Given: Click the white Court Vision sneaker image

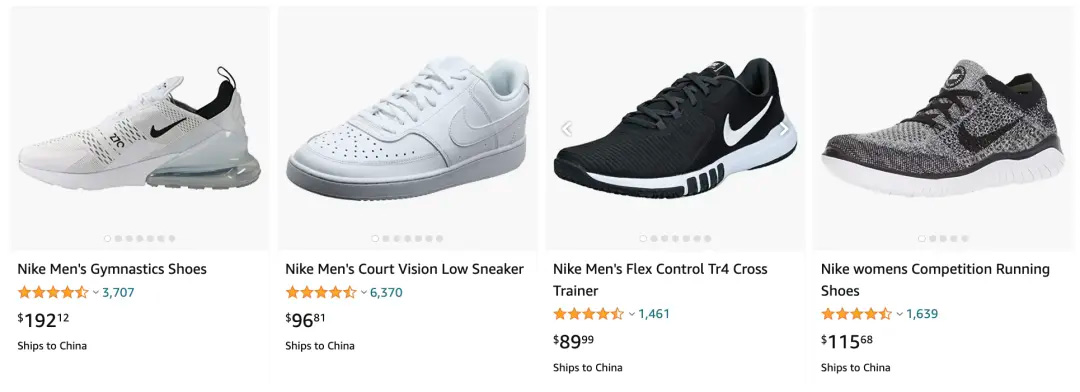Looking at the screenshot, I should 408,128.
